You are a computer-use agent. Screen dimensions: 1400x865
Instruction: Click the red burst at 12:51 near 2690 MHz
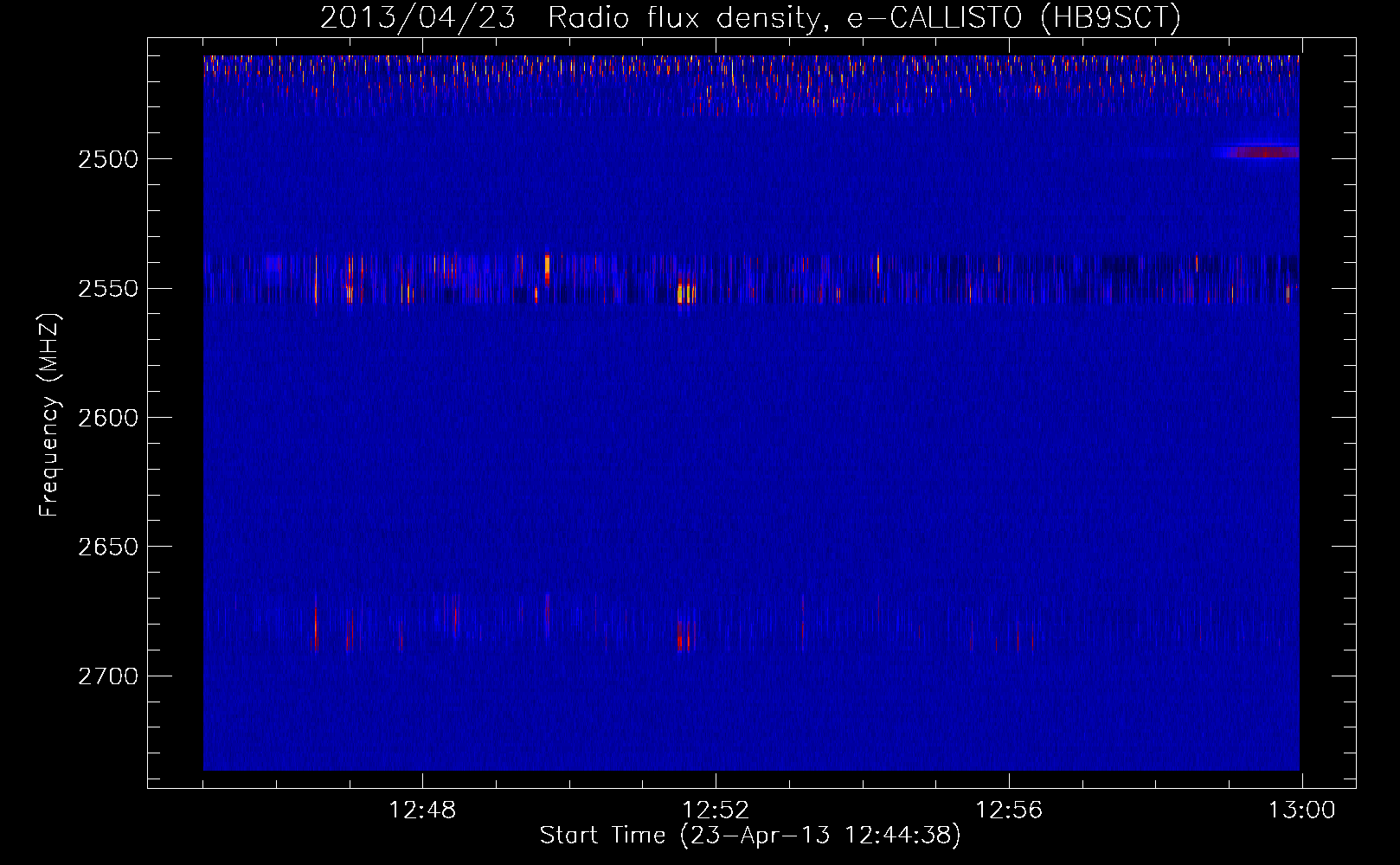tap(684, 638)
